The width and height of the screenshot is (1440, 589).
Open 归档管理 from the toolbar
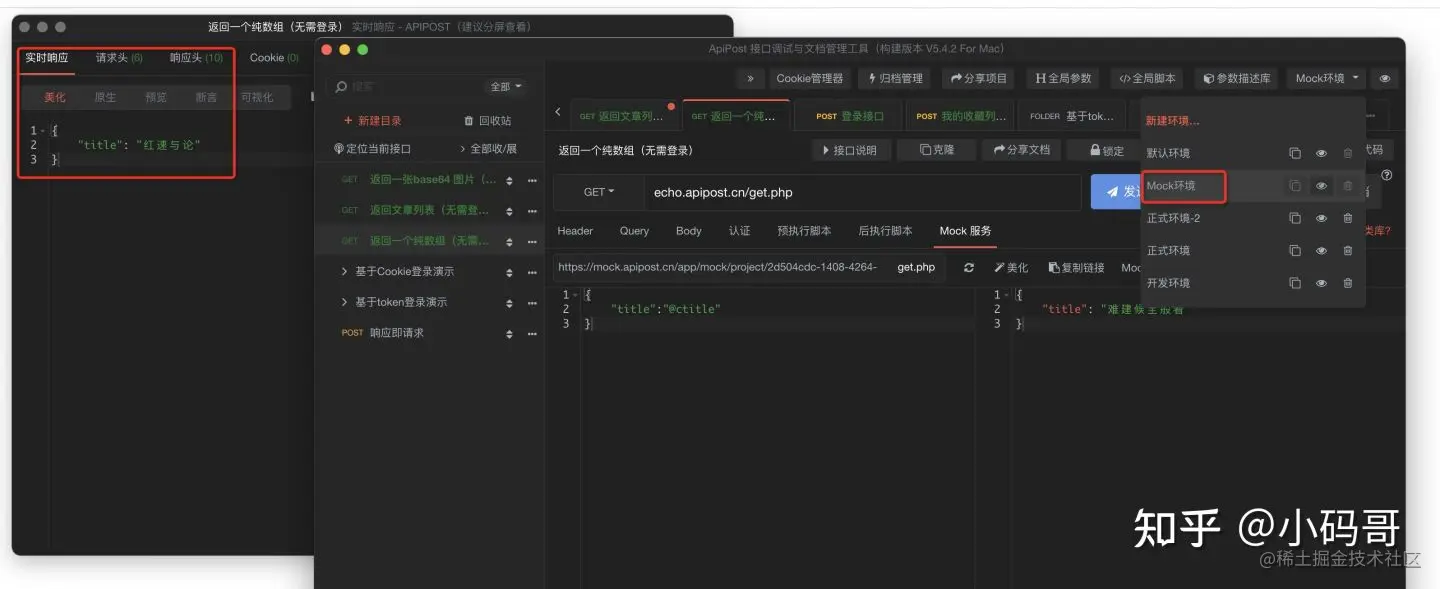click(x=895, y=78)
